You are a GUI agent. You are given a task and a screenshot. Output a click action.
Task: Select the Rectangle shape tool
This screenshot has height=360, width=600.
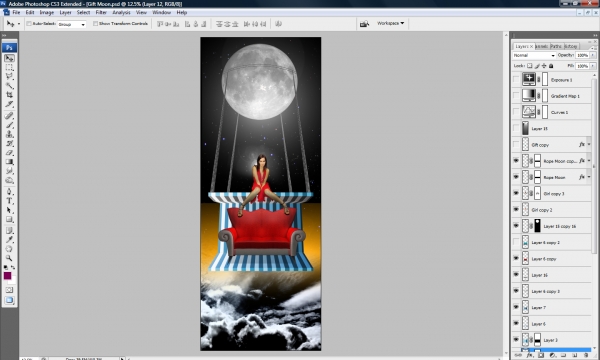pyautogui.click(x=9, y=219)
